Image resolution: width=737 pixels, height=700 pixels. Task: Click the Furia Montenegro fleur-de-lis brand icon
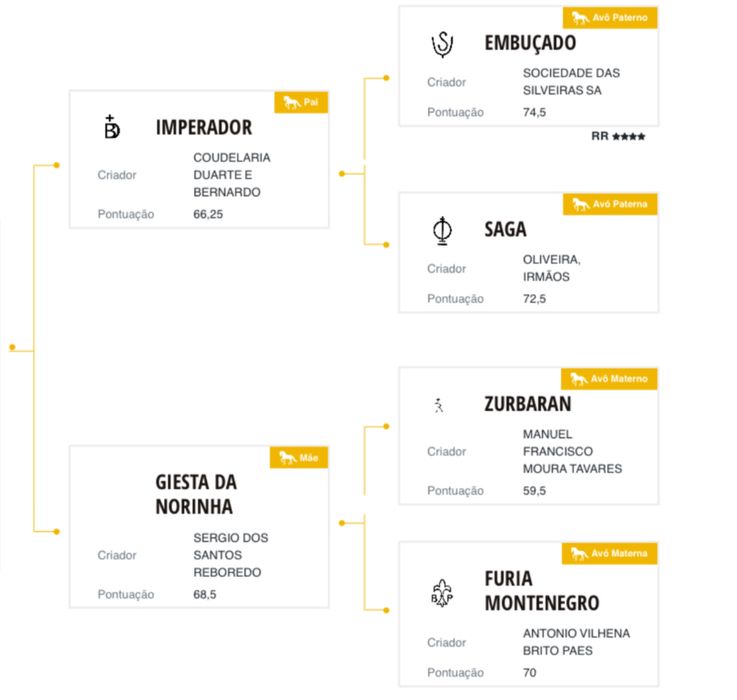(442, 593)
